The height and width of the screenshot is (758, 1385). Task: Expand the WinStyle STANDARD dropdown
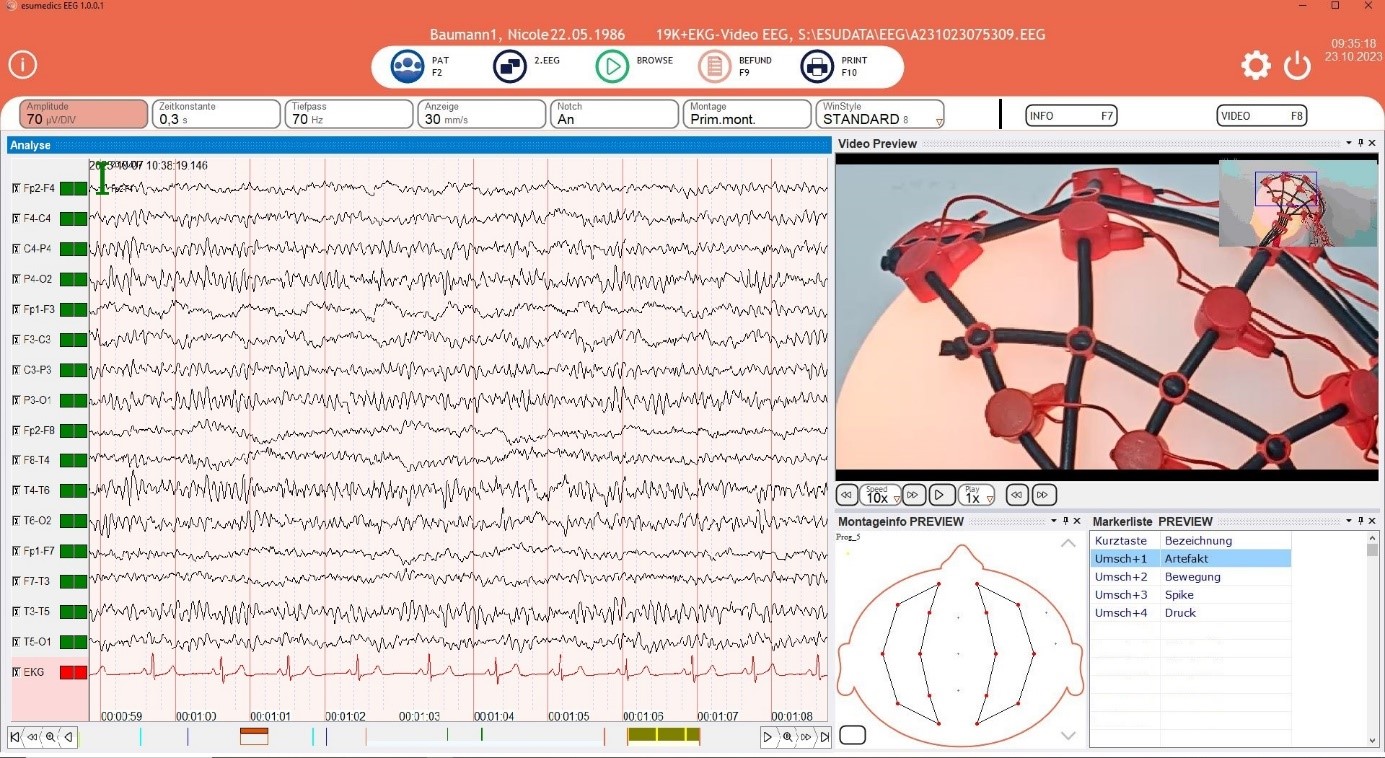tap(938, 120)
